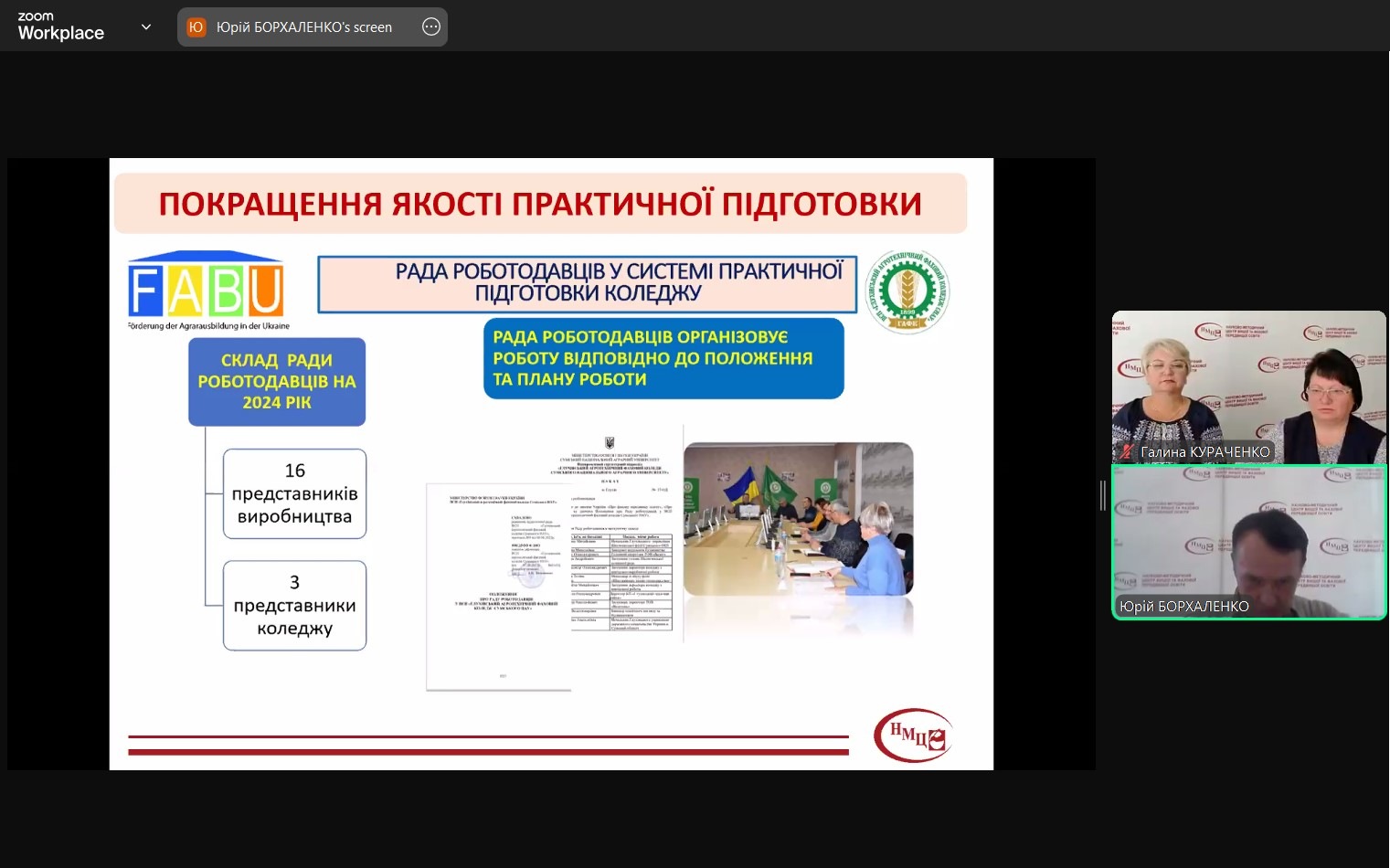Click the meeting room photo on the slide
The image size is (1390, 868).
pyautogui.click(x=798, y=519)
